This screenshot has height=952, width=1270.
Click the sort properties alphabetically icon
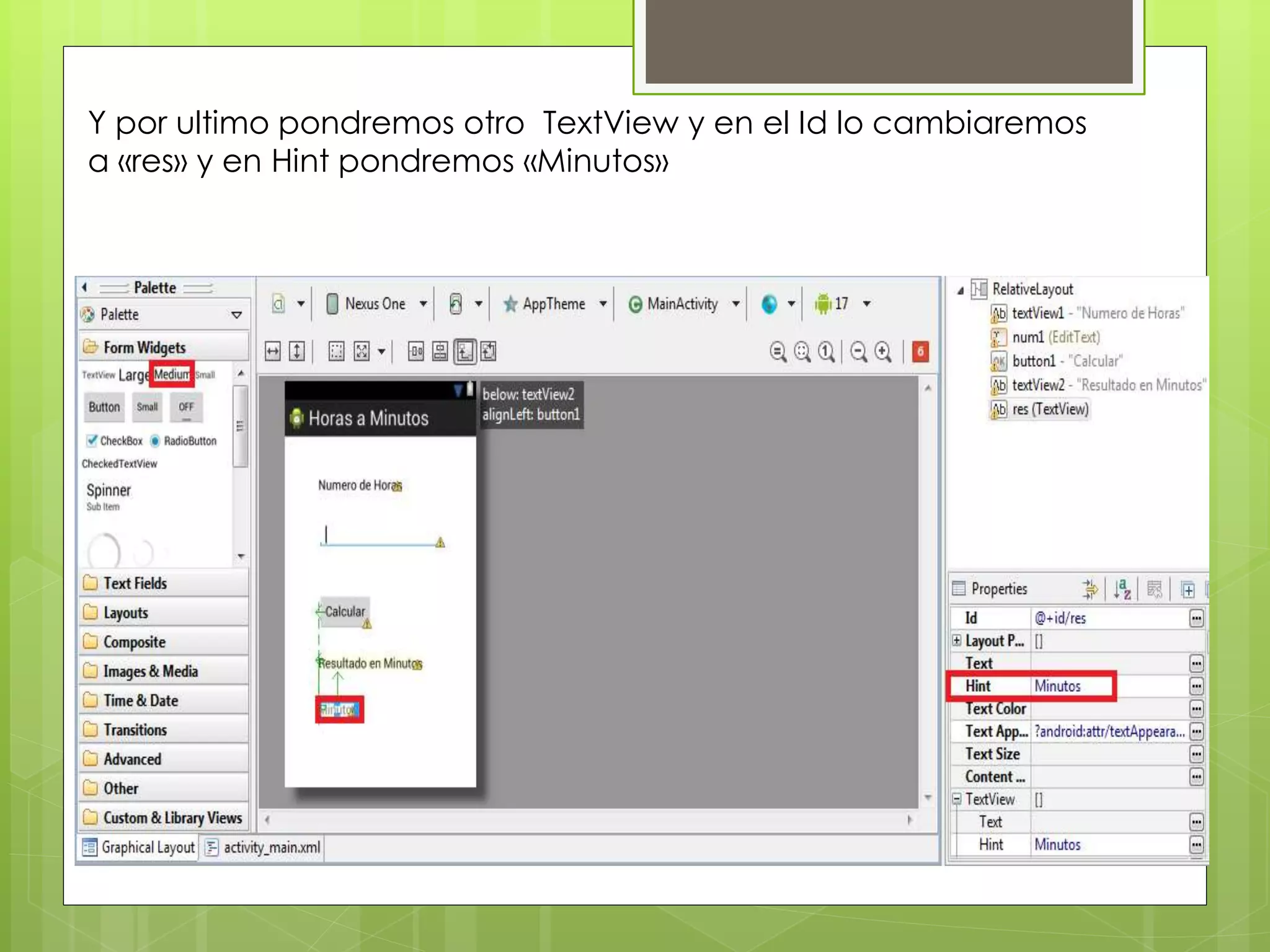(x=1122, y=589)
